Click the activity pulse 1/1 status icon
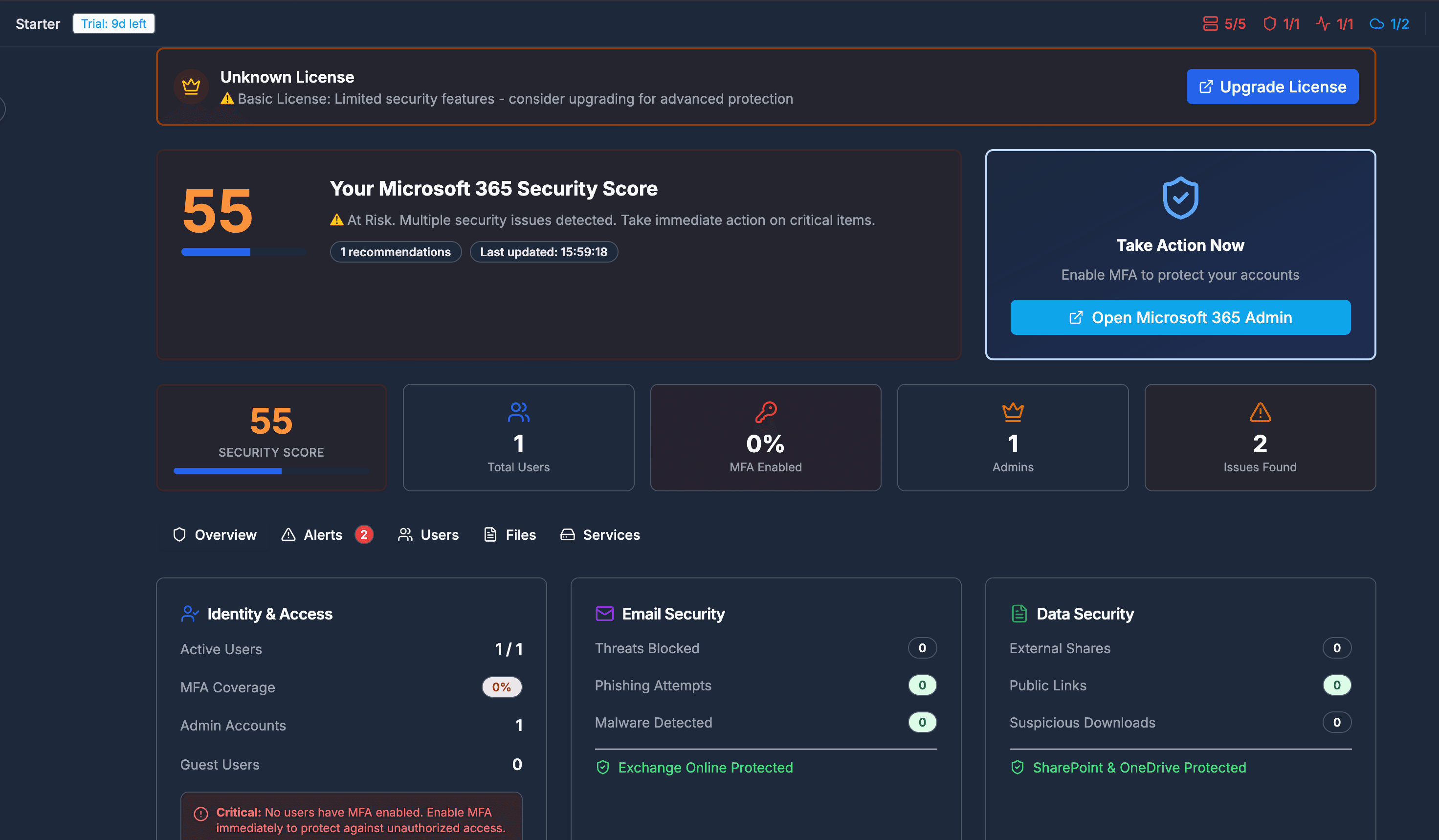The width and height of the screenshot is (1439, 840). 1324,23
